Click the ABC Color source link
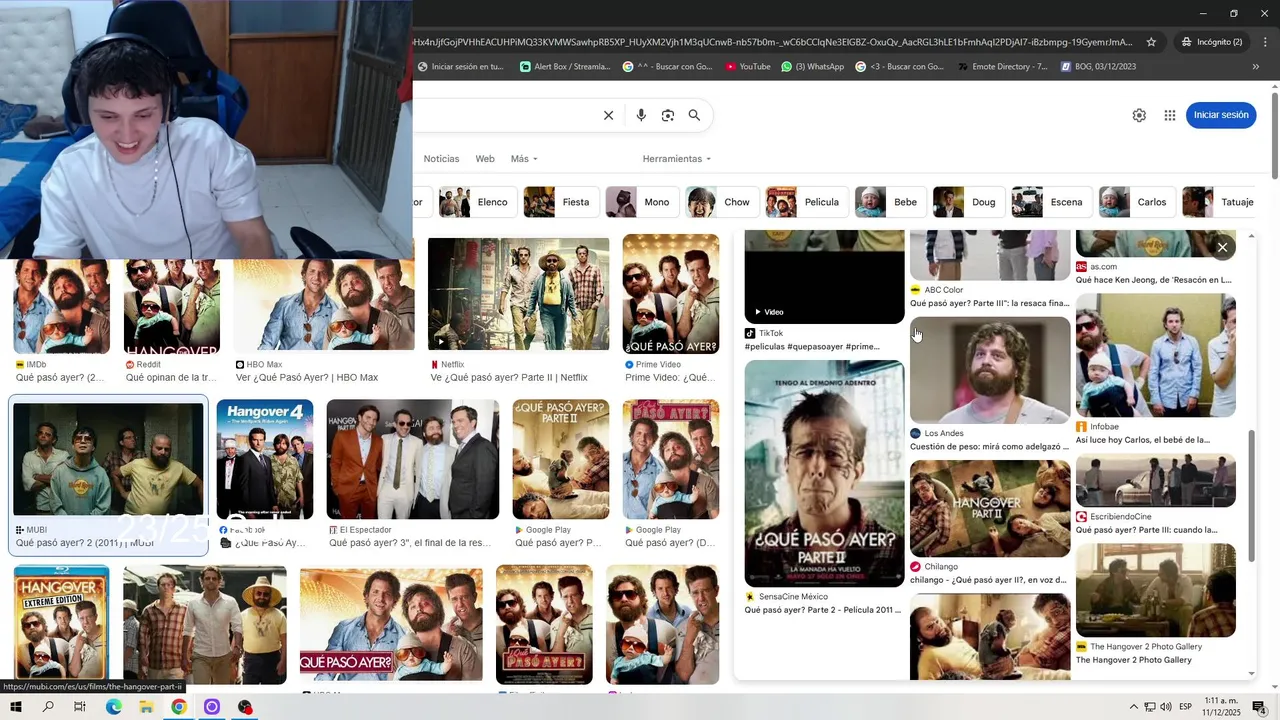Image resolution: width=1280 pixels, height=720 pixels. 943,290
